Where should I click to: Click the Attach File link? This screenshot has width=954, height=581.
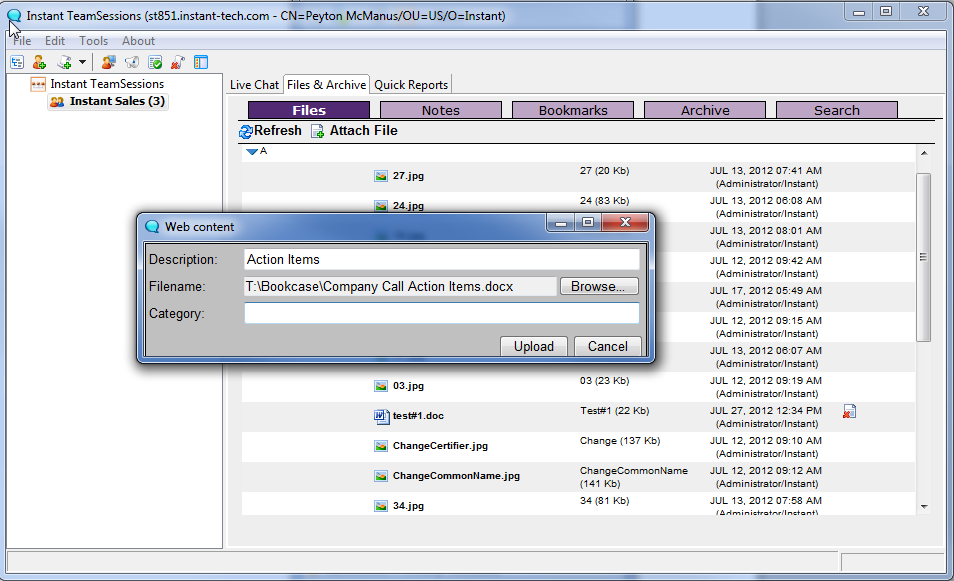(x=364, y=131)
